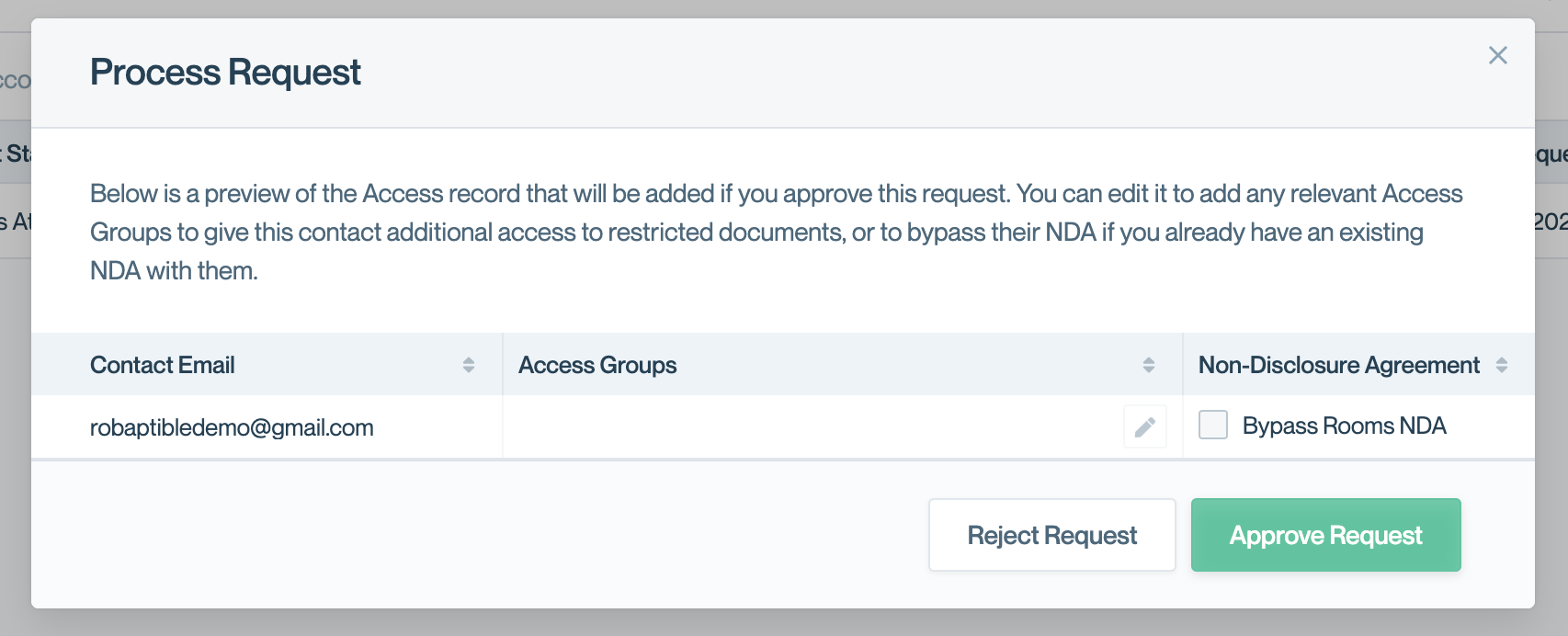Close the Process Request dialog
This screenshot has height=636, width=1568.
(x=1498, y=55)
